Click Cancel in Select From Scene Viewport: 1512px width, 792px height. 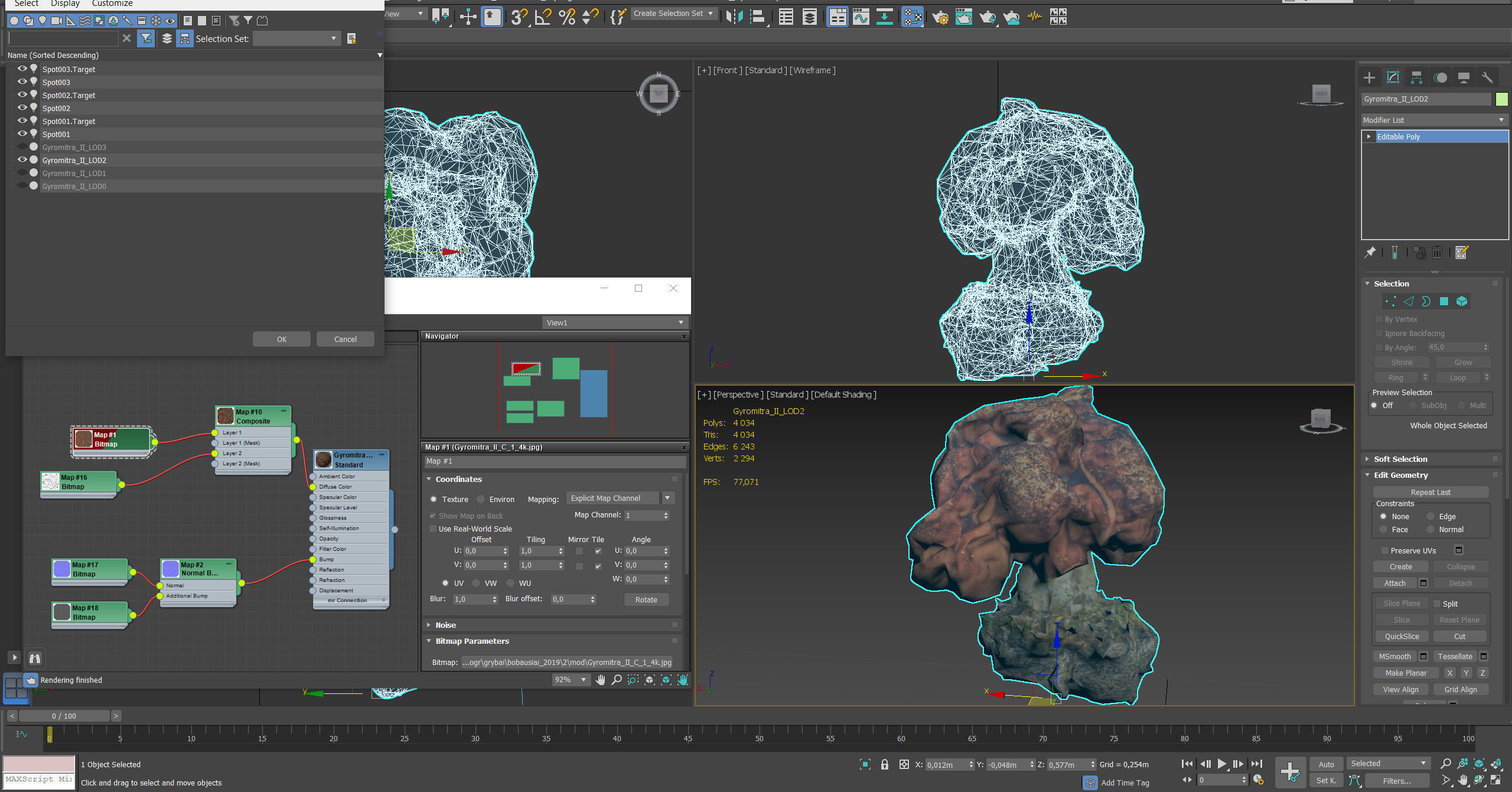pos(346,339)
